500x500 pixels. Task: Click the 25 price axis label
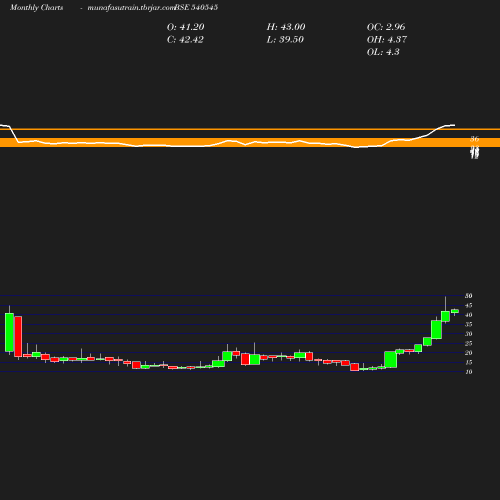click(x=469, y=343)
